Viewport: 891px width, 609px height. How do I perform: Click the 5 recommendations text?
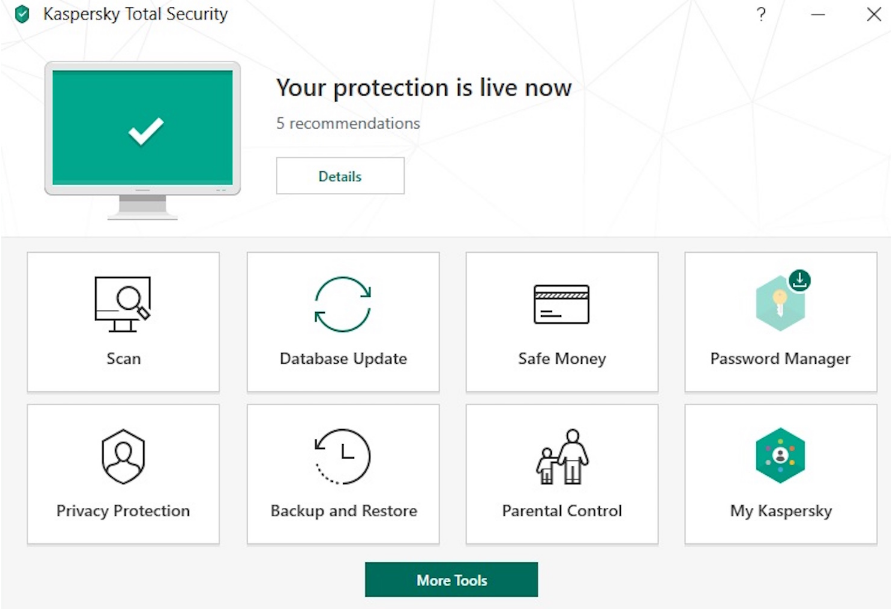[x=348, y=123]
